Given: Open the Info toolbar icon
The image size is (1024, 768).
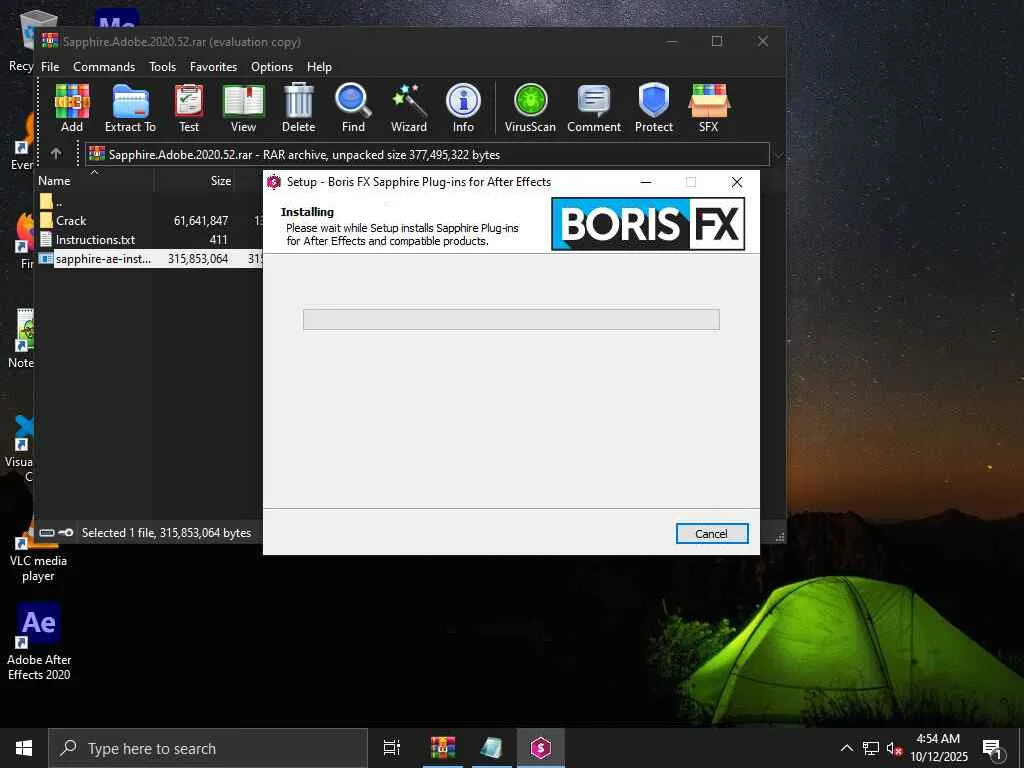Looking at the screenshot, I should coord(463,108).
